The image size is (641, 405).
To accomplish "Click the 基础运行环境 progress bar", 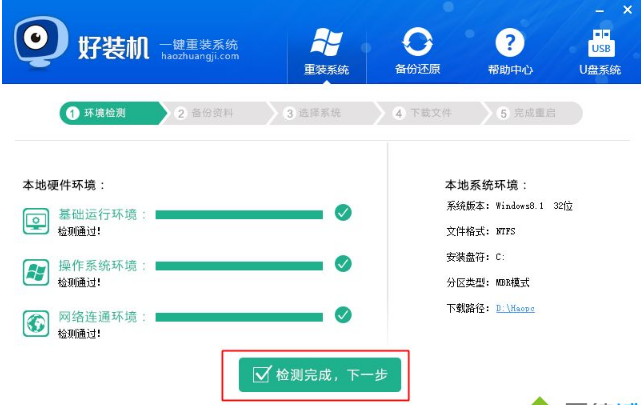I will coord(239,215).
